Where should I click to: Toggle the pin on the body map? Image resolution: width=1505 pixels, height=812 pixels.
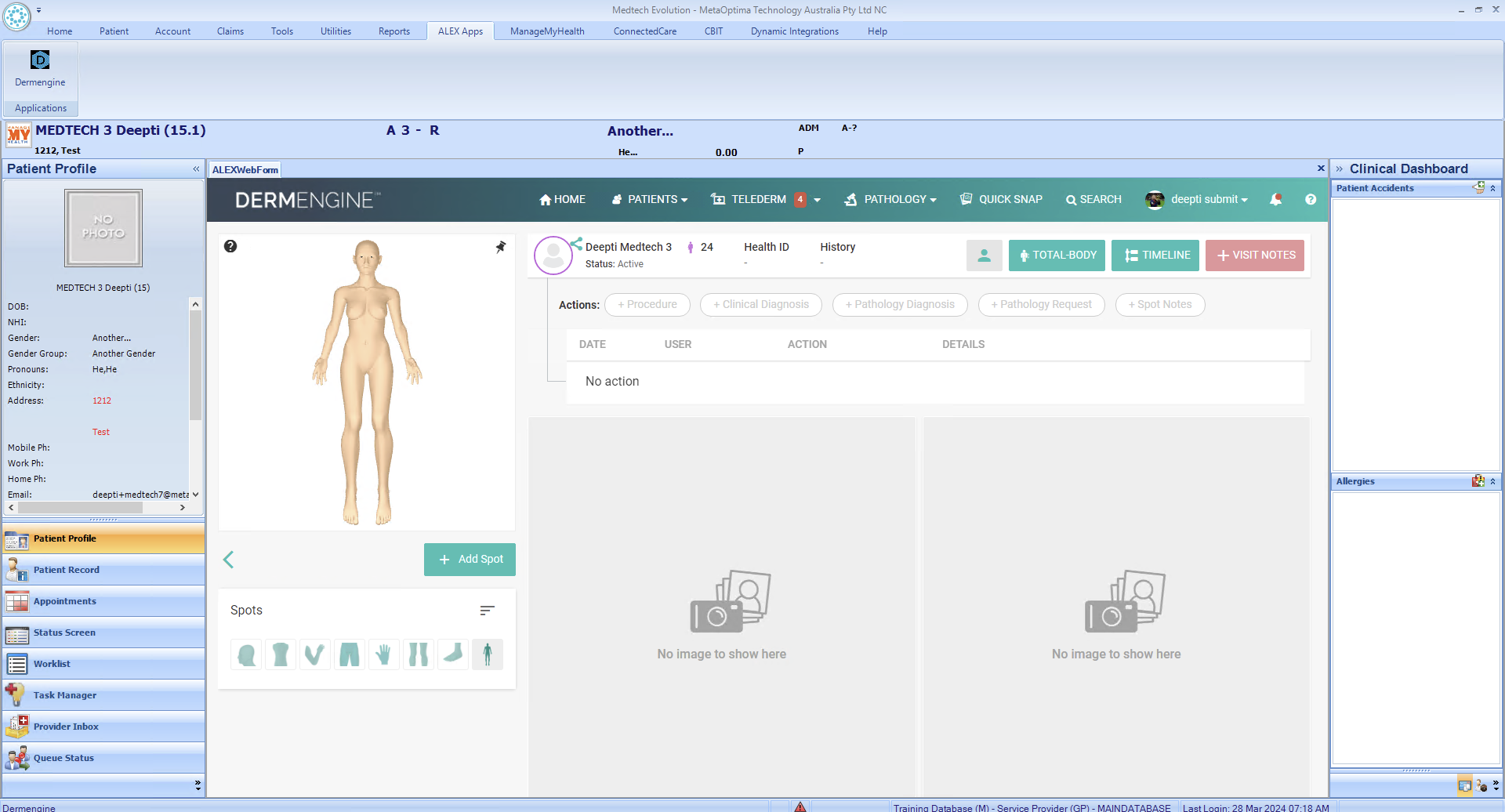point(500,246)
